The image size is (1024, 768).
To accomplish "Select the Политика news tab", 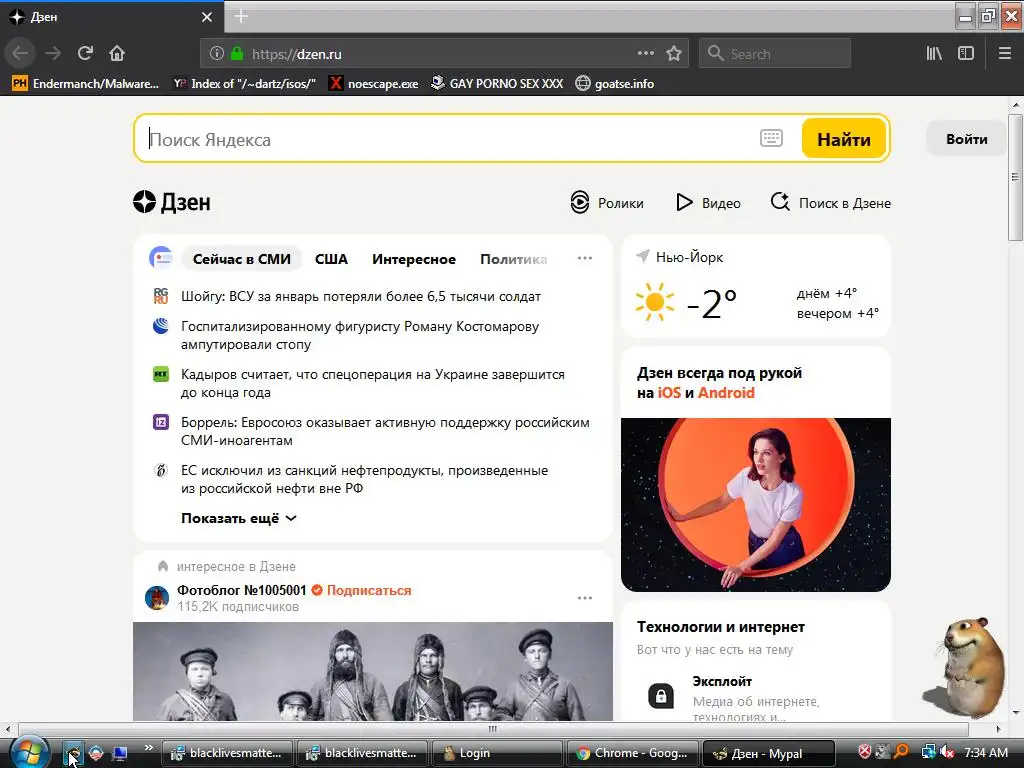I will tap(513, 259).
